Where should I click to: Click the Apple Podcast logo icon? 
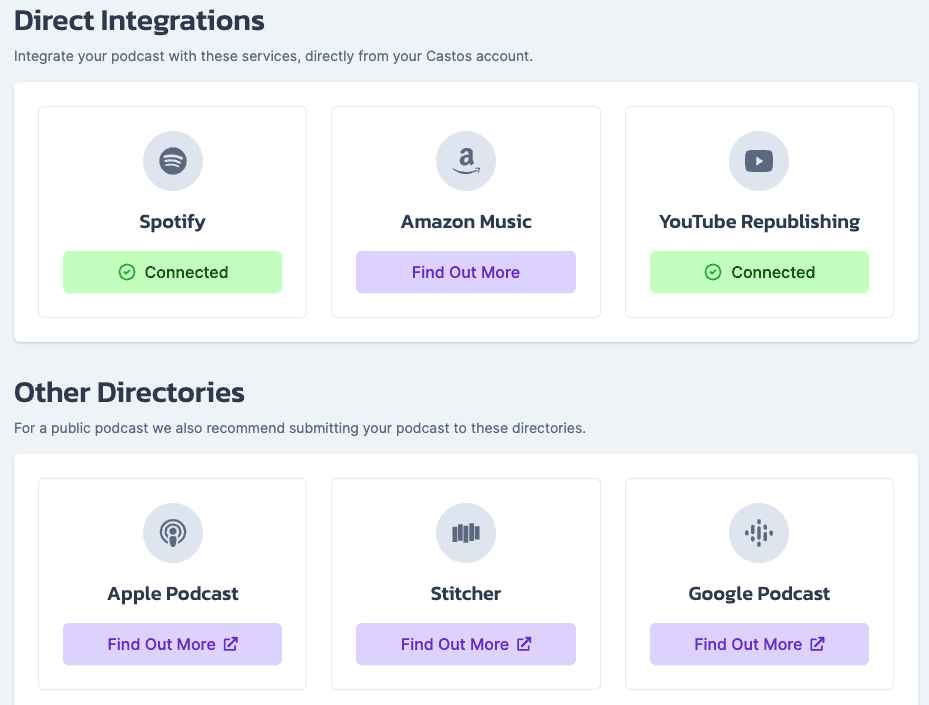tap(172, 533)
